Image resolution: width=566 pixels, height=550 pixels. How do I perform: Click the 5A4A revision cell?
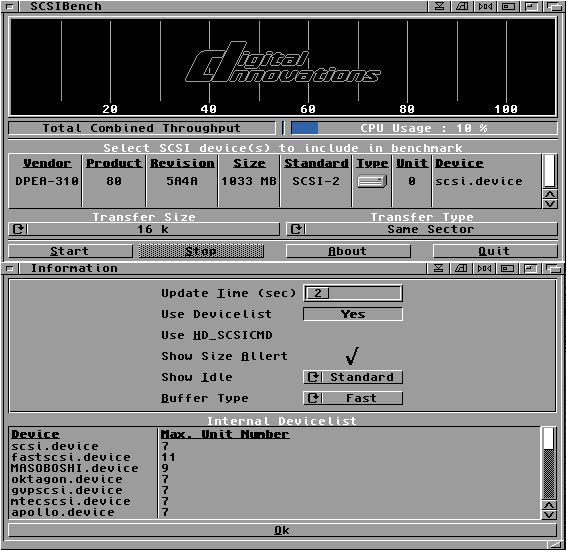click(x=182, y=181)
